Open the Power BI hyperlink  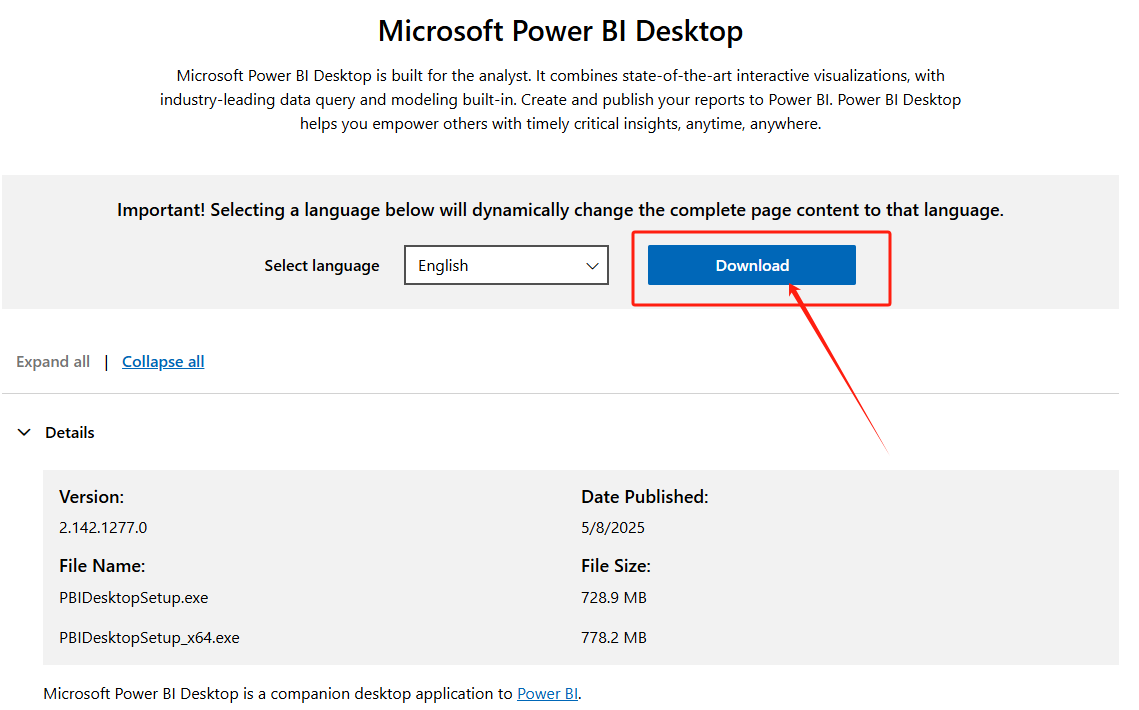pos(548,693)
